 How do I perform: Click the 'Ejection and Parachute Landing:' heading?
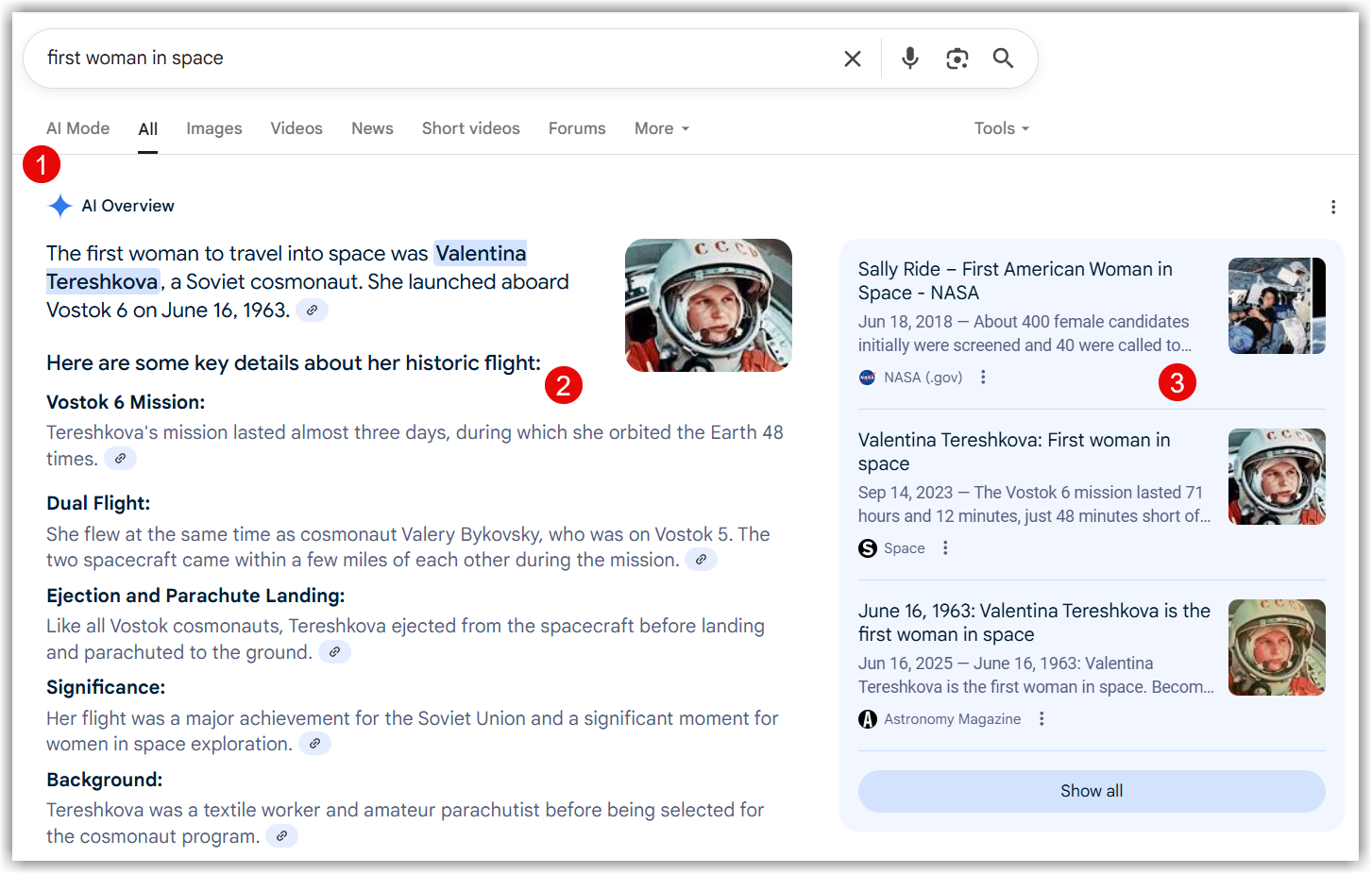[x=195, y=596]
